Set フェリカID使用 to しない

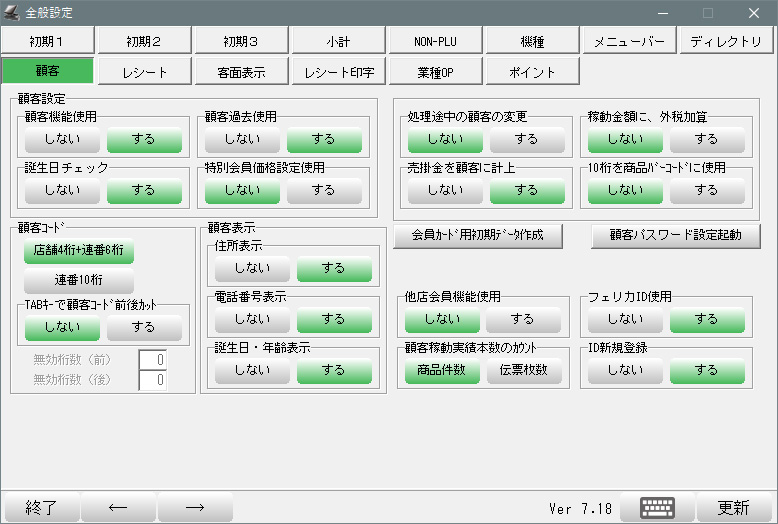625,319
